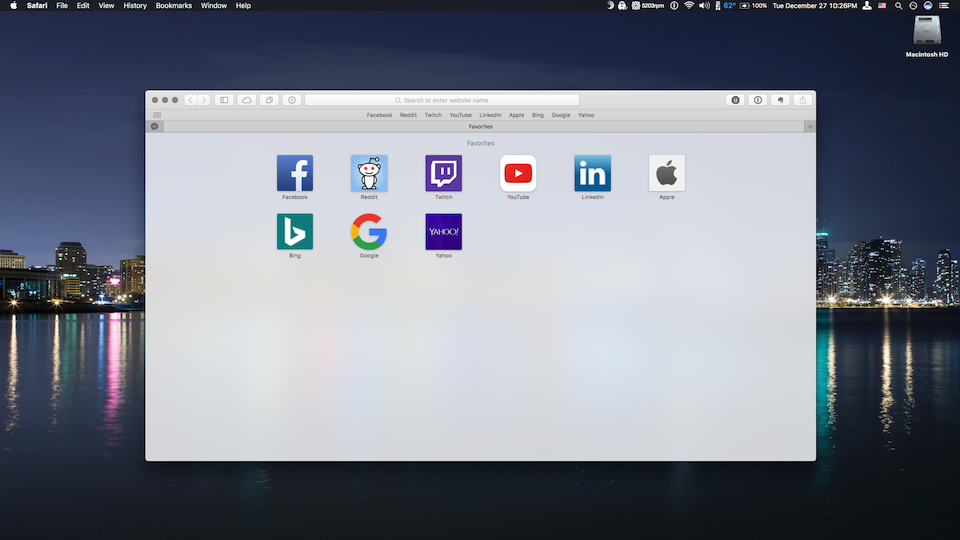960x540 pixels.
Task: Open the Share menu button
Action: click(x=803, y=100)
